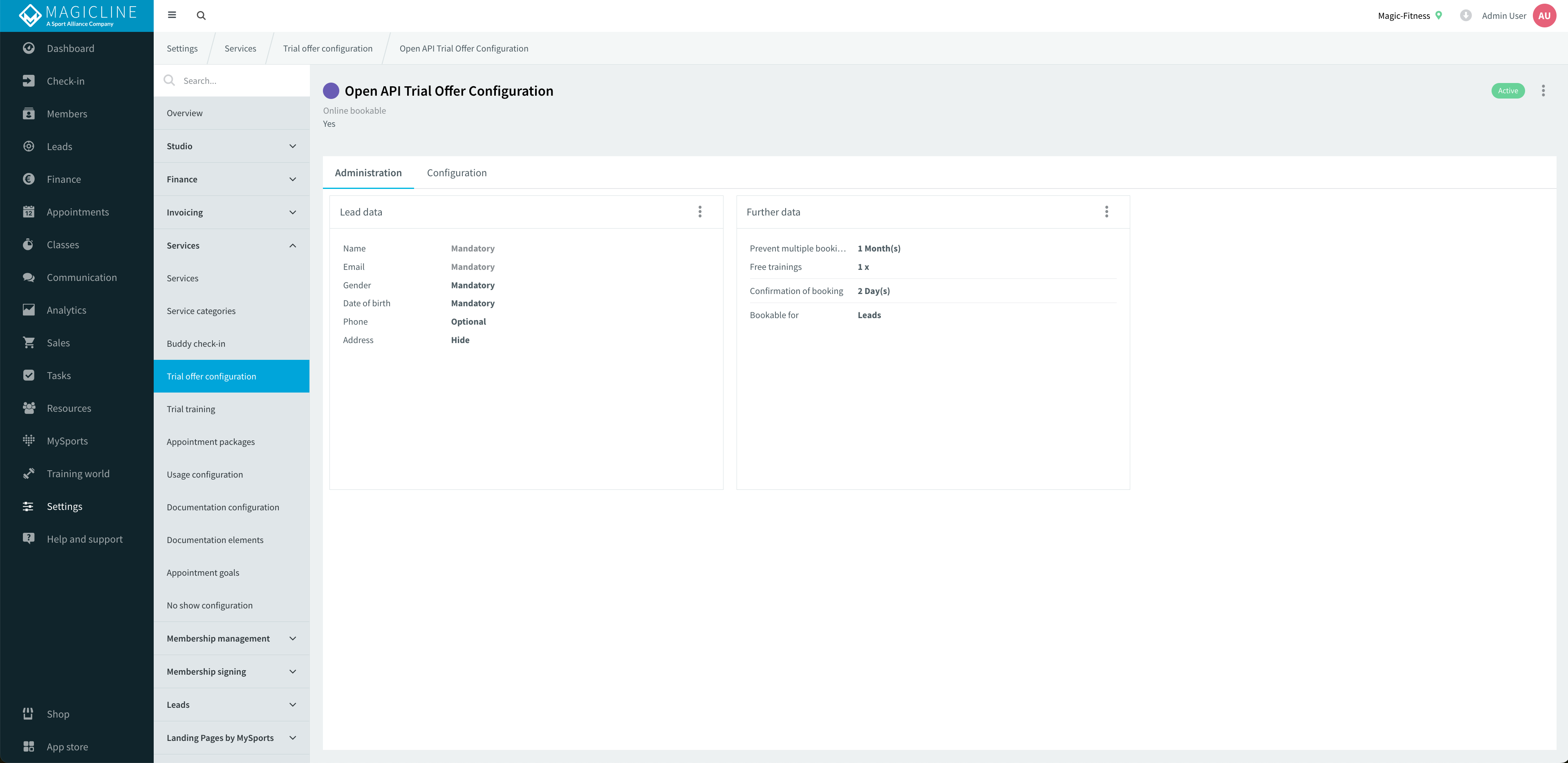Viewport: 1568px width, 763px height.
Task: Select the Administration tab
Action: click(x=367, y=173)
